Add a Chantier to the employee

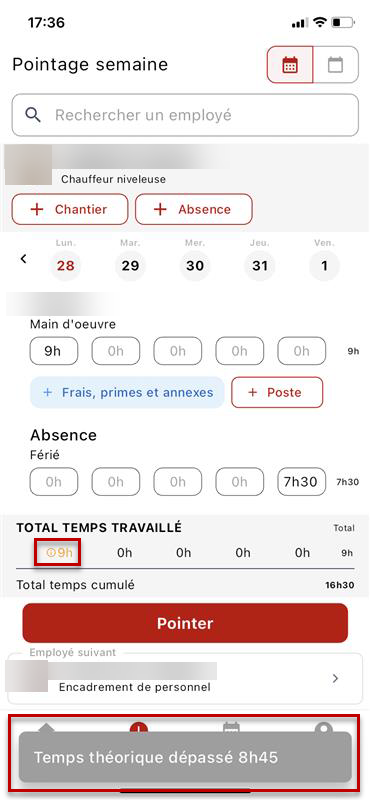(70, 209)
